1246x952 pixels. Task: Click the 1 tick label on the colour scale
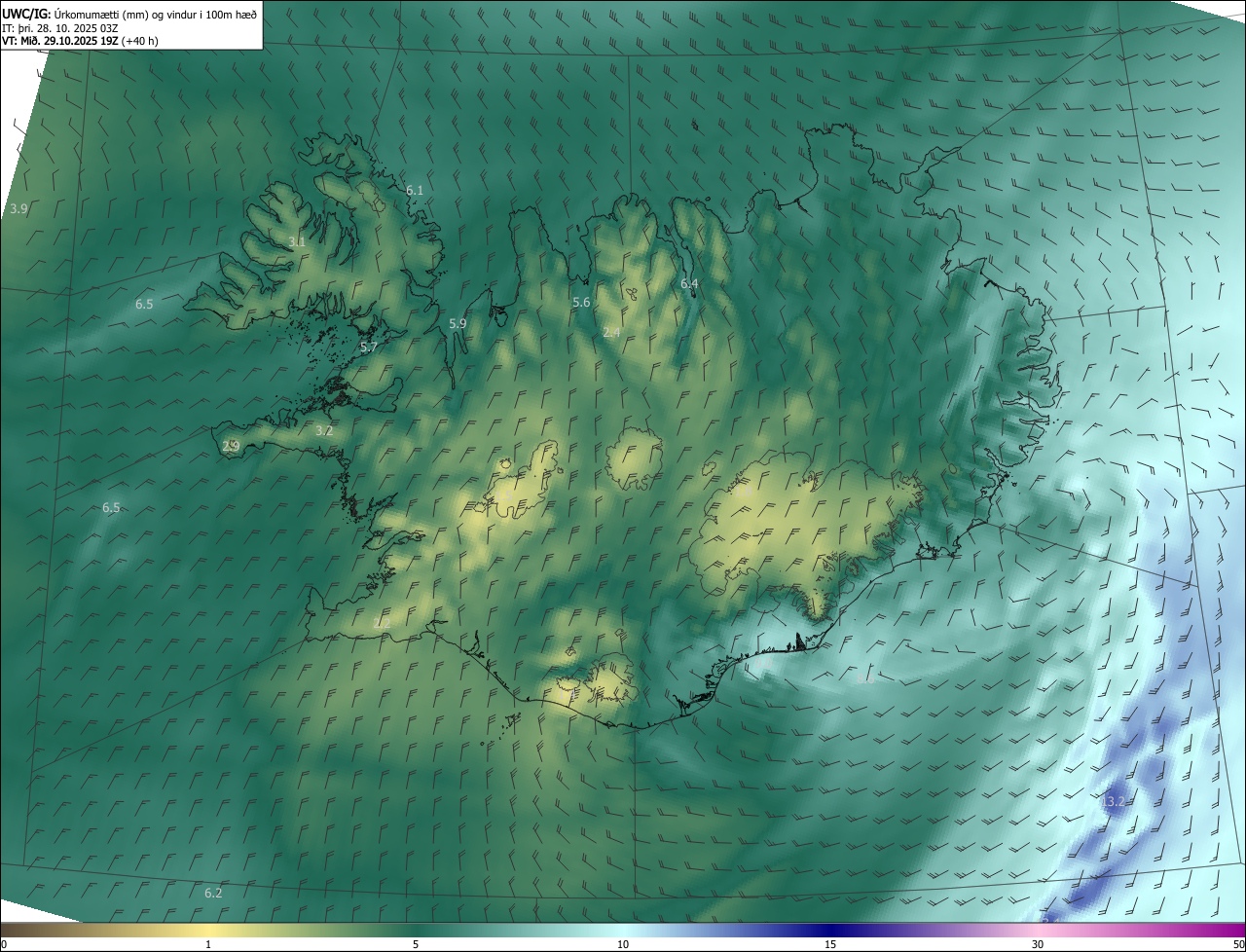(208, 944)
